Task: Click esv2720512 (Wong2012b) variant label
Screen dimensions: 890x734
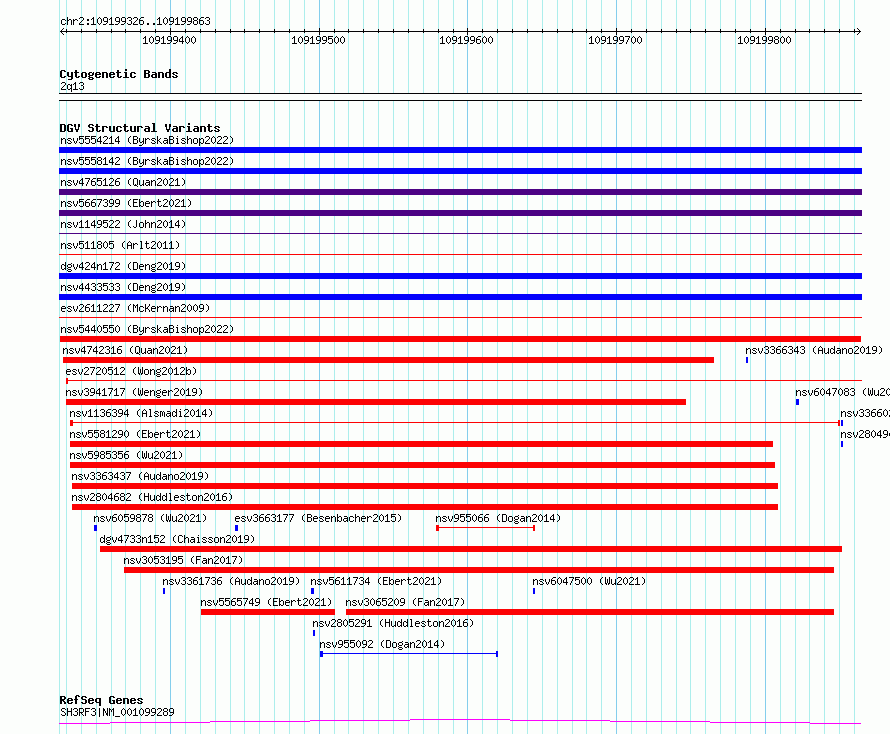Action: (x=131, y=371)
